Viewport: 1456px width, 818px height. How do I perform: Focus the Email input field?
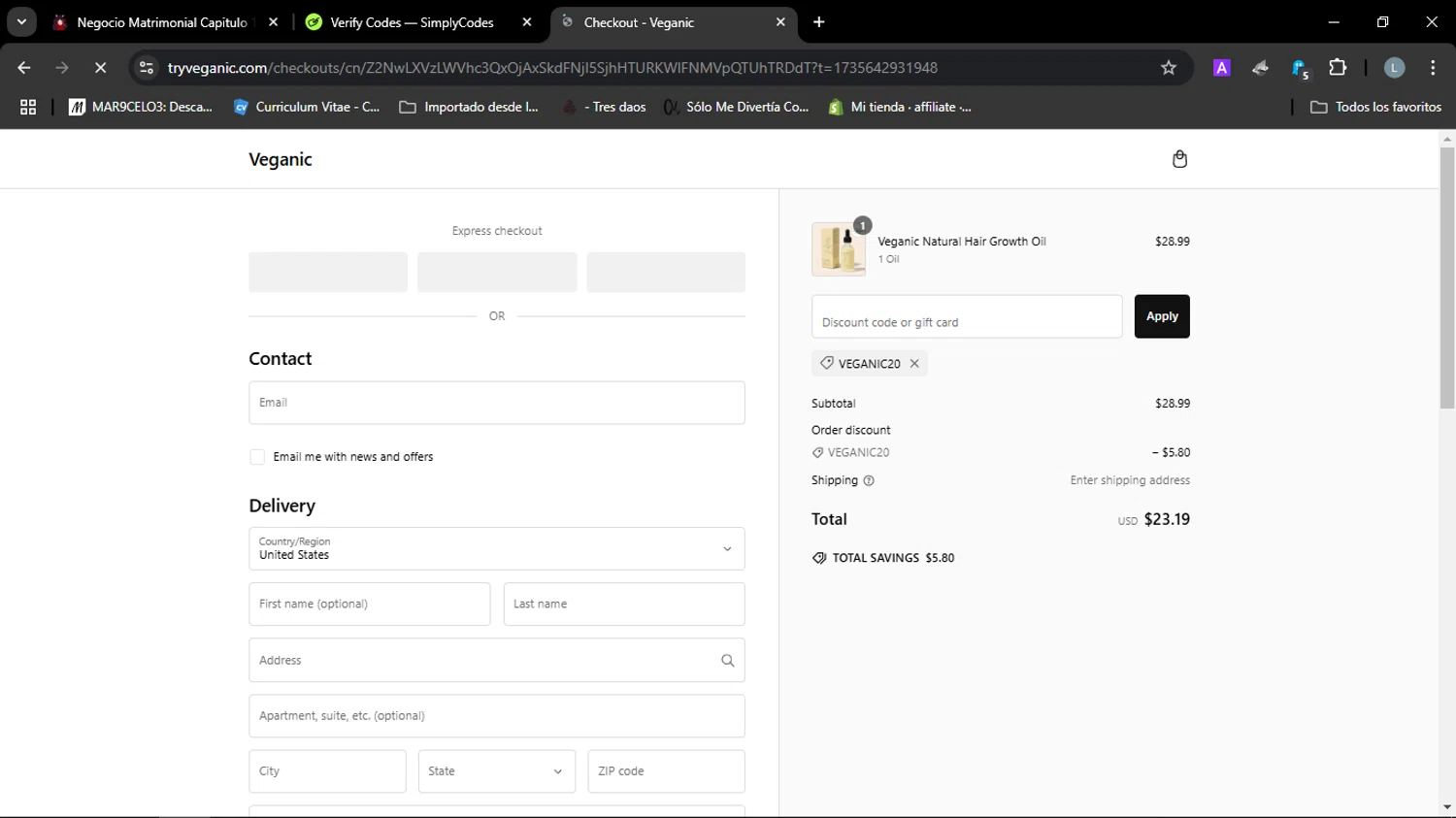(x=497, y=403)
